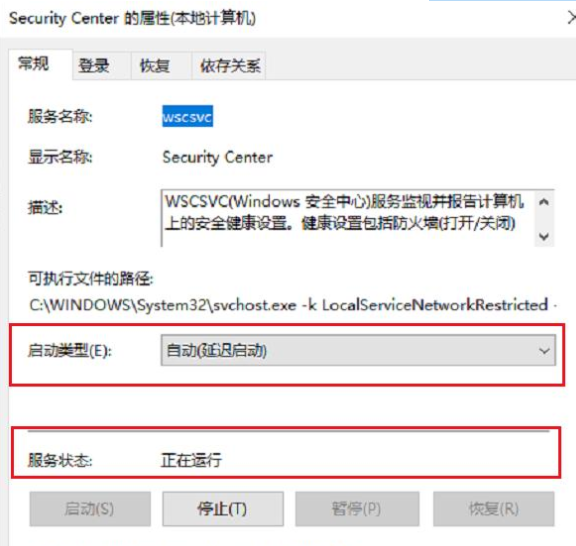Click the greyed 启动(S) button

[x=90, y=509]
